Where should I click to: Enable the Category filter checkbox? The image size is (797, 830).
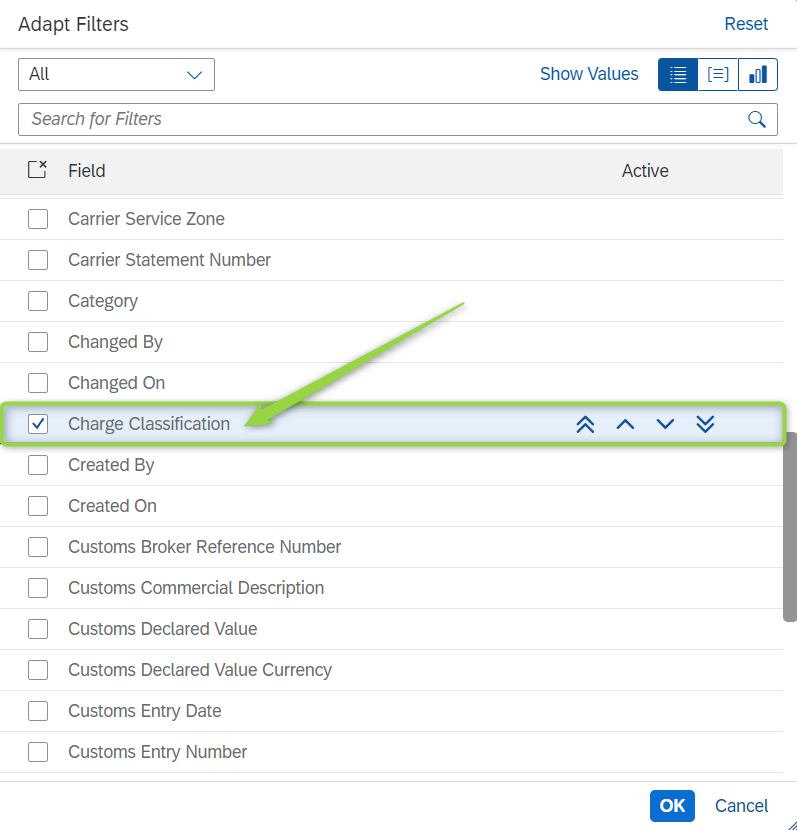(x=37, y=300)
